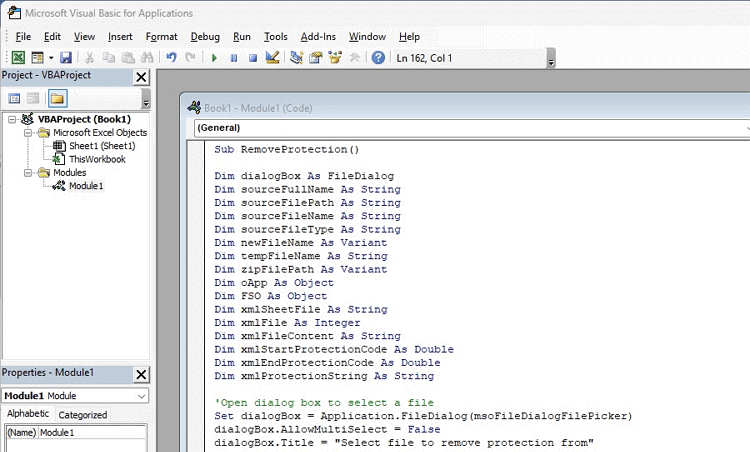Select ThisWorkbook in the project tree
The width and height of the screenshot is (750, 452).
pos(97,159)
